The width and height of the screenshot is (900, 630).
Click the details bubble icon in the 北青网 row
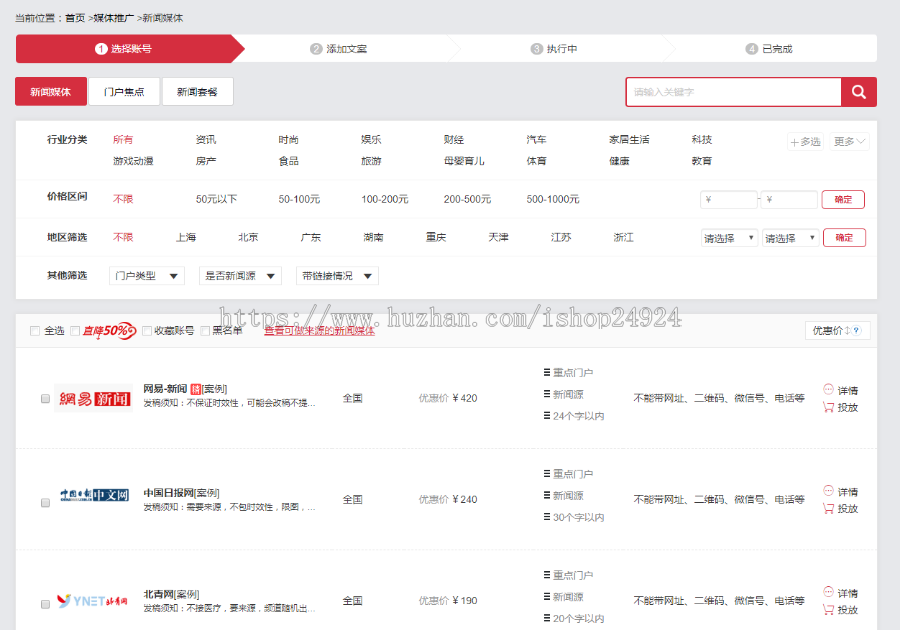(828, 592)
